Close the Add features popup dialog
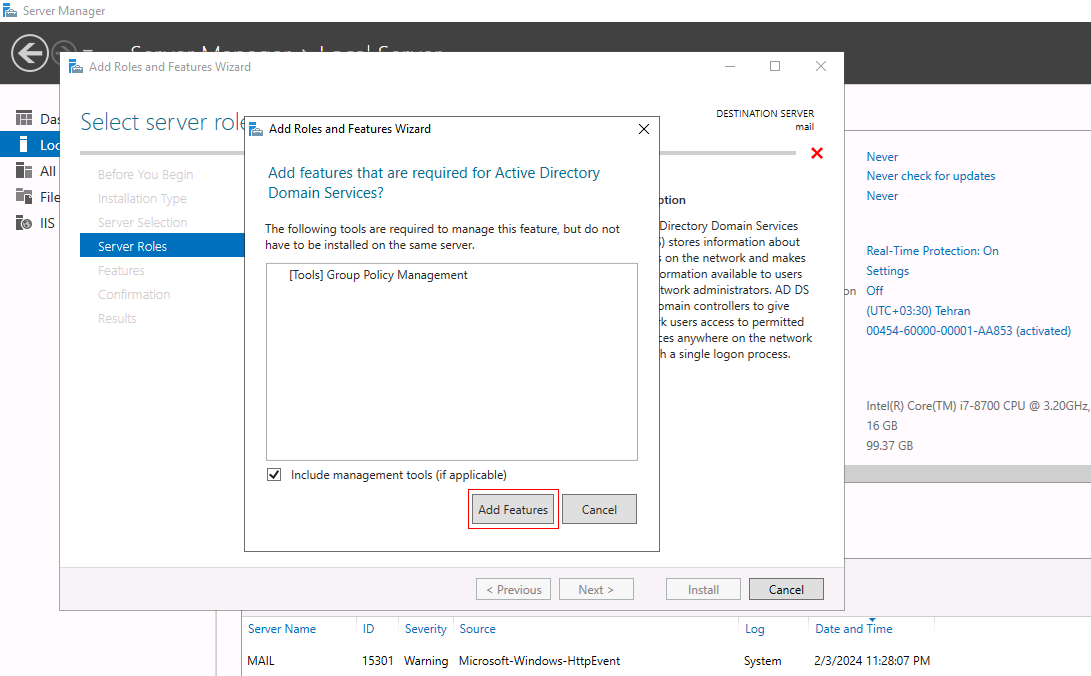This screenshot has width=1091, height=676. (x=644, y=129)
